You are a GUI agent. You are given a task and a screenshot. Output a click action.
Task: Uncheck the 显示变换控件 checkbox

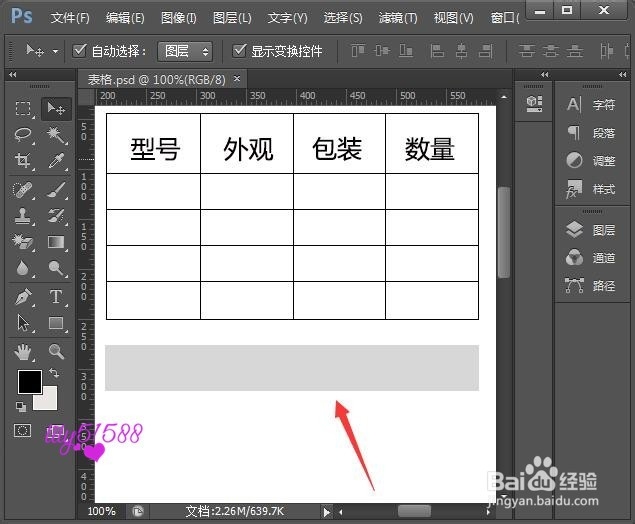[x=239, y=51]
